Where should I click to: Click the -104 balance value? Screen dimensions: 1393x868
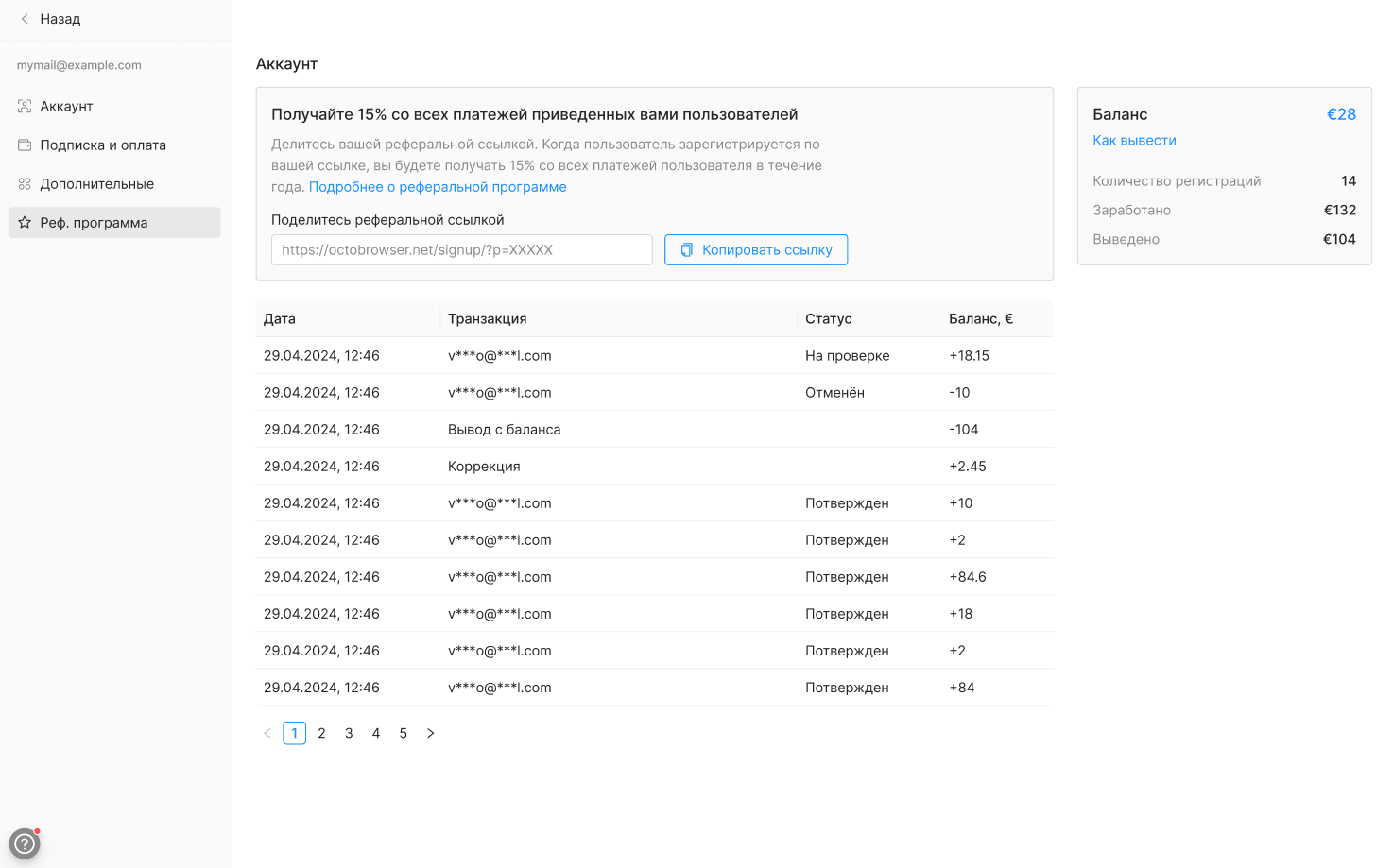tap(964, 430)
